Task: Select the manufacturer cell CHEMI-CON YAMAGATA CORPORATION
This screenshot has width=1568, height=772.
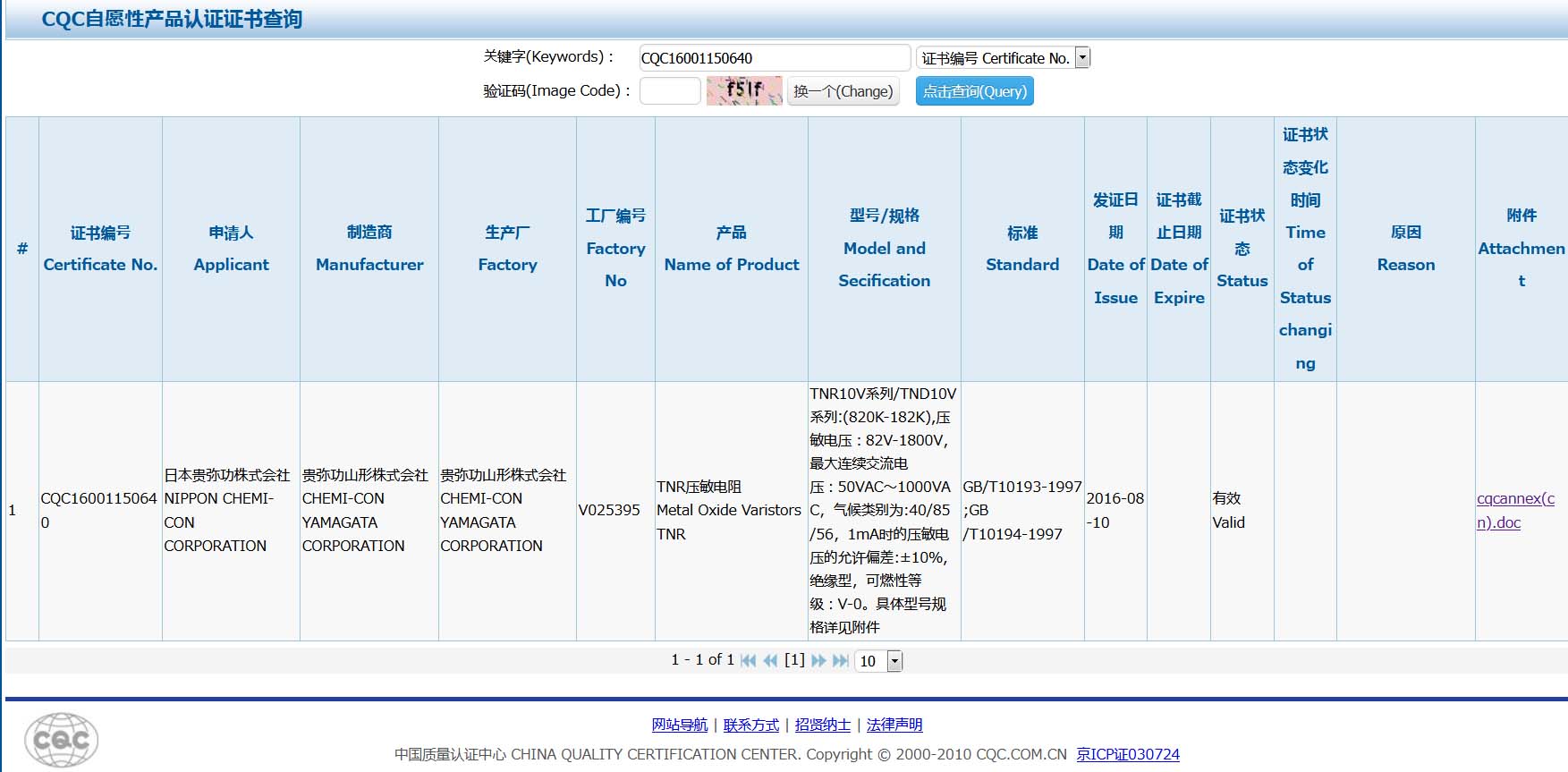Action: tap(369, 511)
